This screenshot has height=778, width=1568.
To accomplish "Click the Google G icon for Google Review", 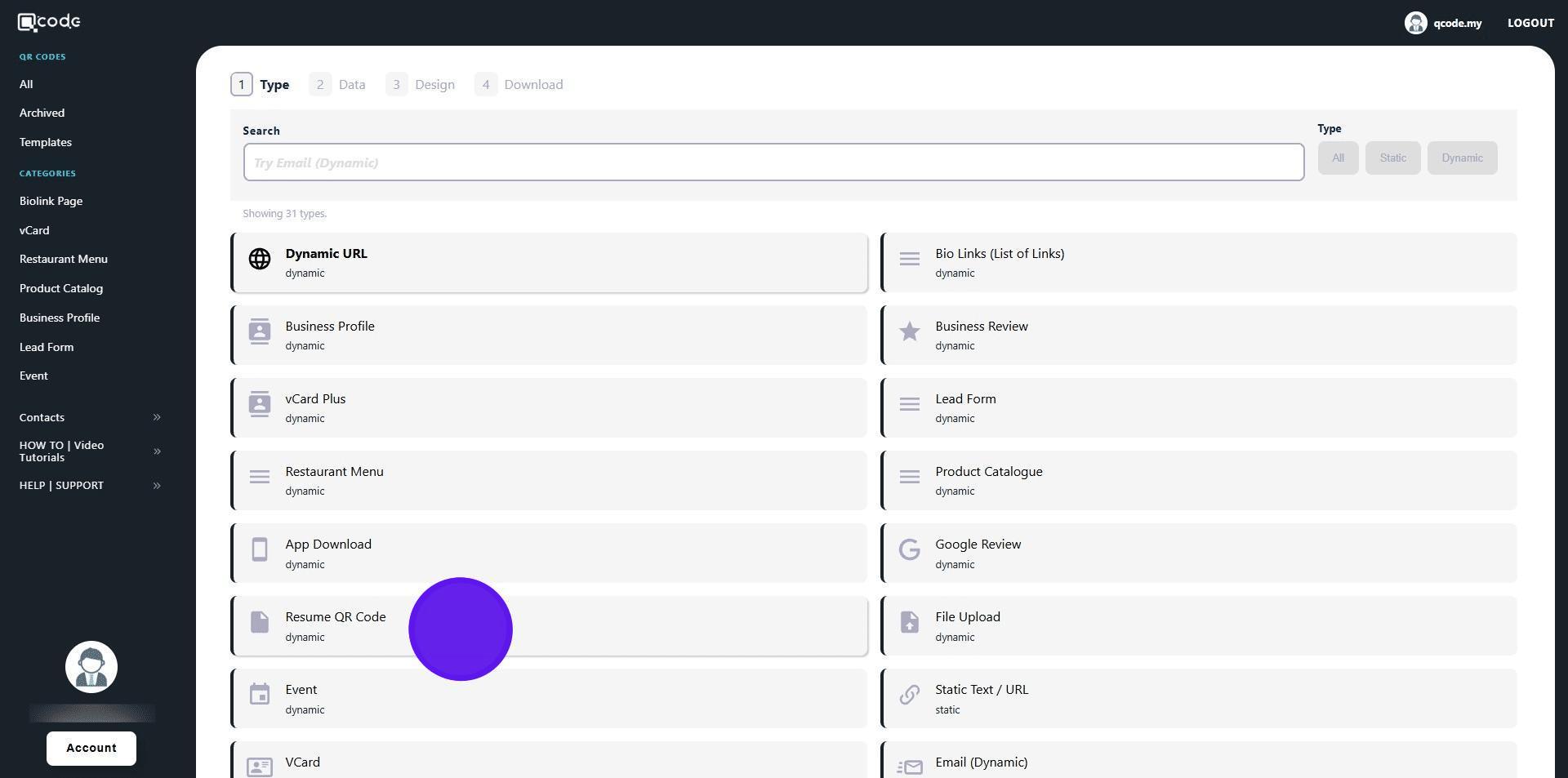I will pos(909,549).
